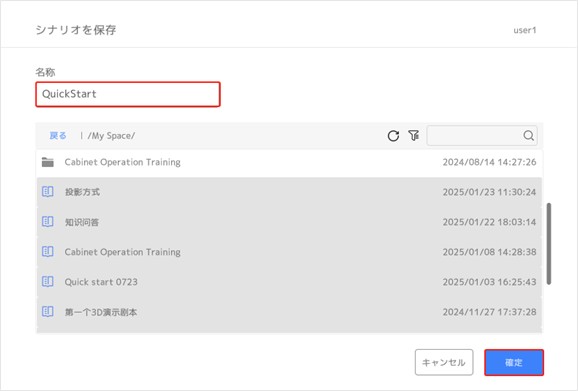Click scenario icon beside Quick start 0723
This screenshot has height=391, width=578.
coord(48,282)
